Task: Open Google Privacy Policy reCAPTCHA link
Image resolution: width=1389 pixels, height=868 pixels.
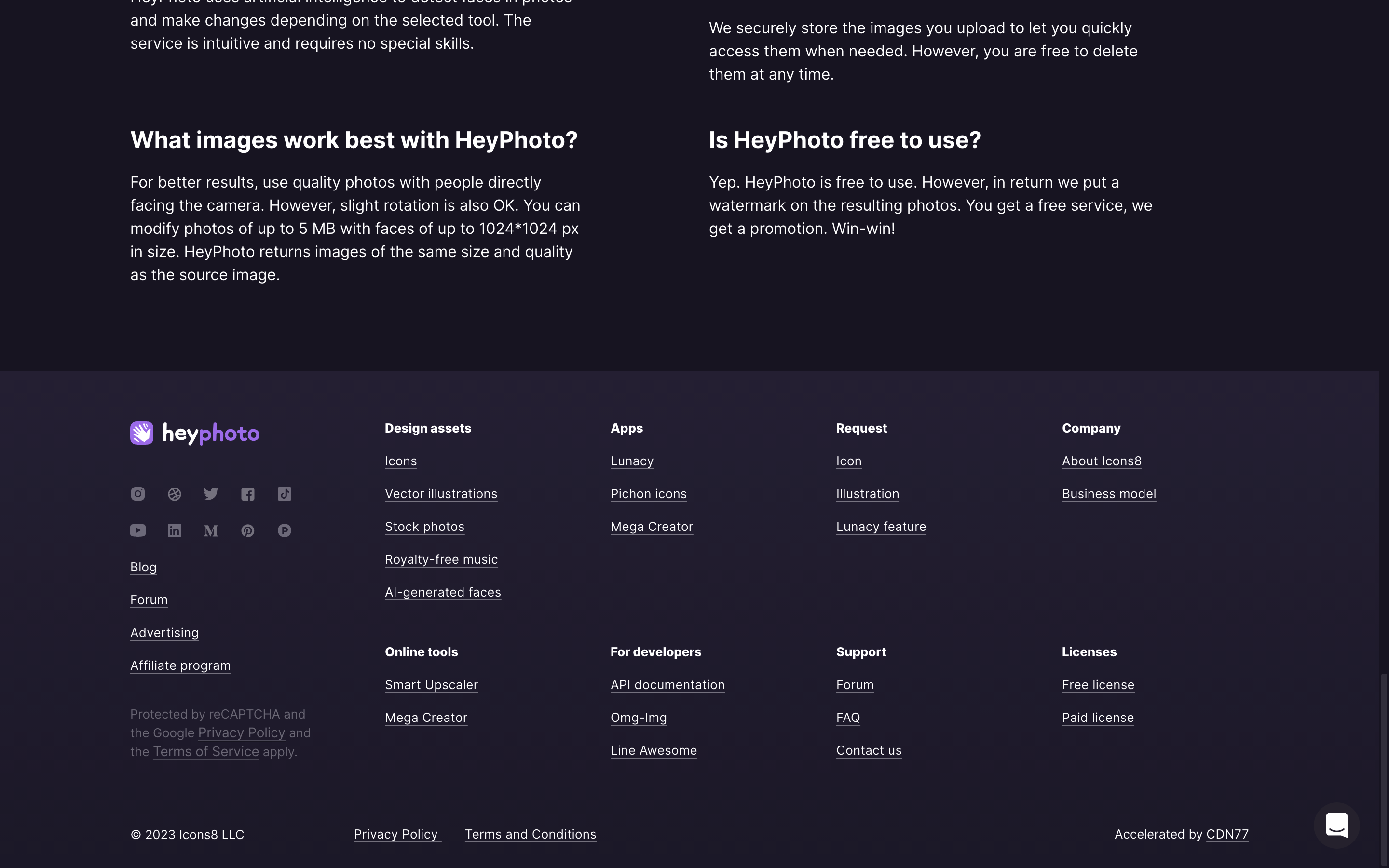Action: tap(242, 733)
